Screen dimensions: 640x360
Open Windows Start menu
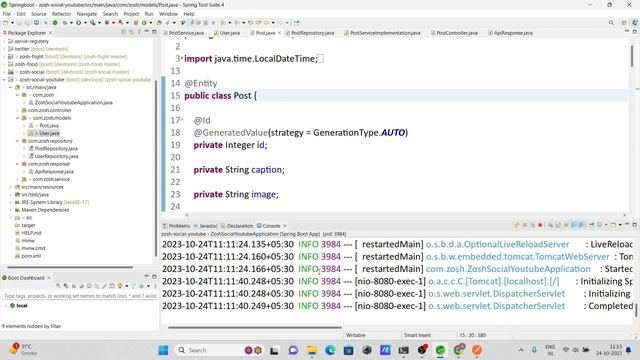click(163, 350)
